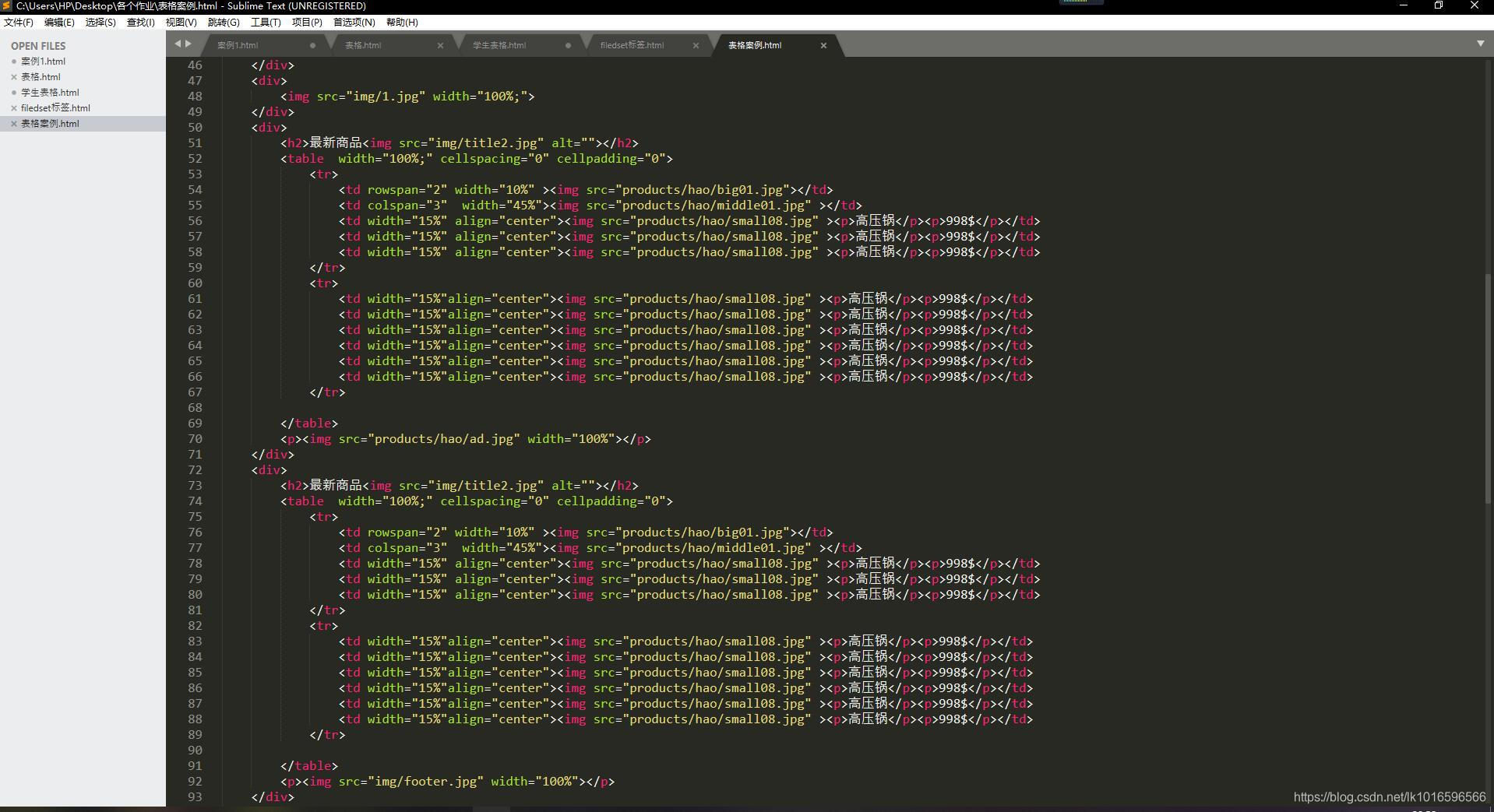Click closing table tag on line 91
Image resolution: width=1494 pixels, height=812 pixels.
[x=309, y=766]
